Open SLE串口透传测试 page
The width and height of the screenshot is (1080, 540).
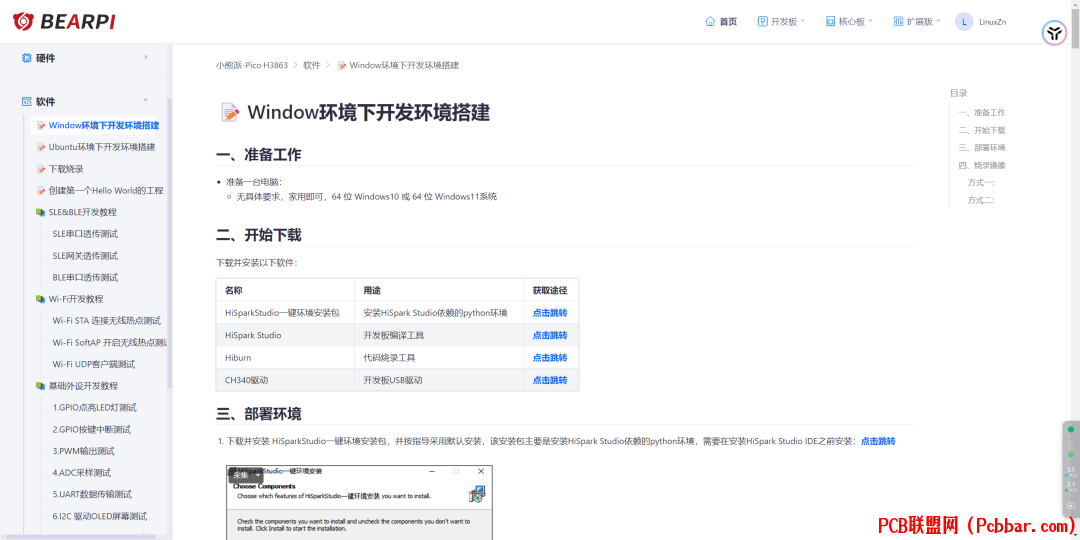point(85,233)
